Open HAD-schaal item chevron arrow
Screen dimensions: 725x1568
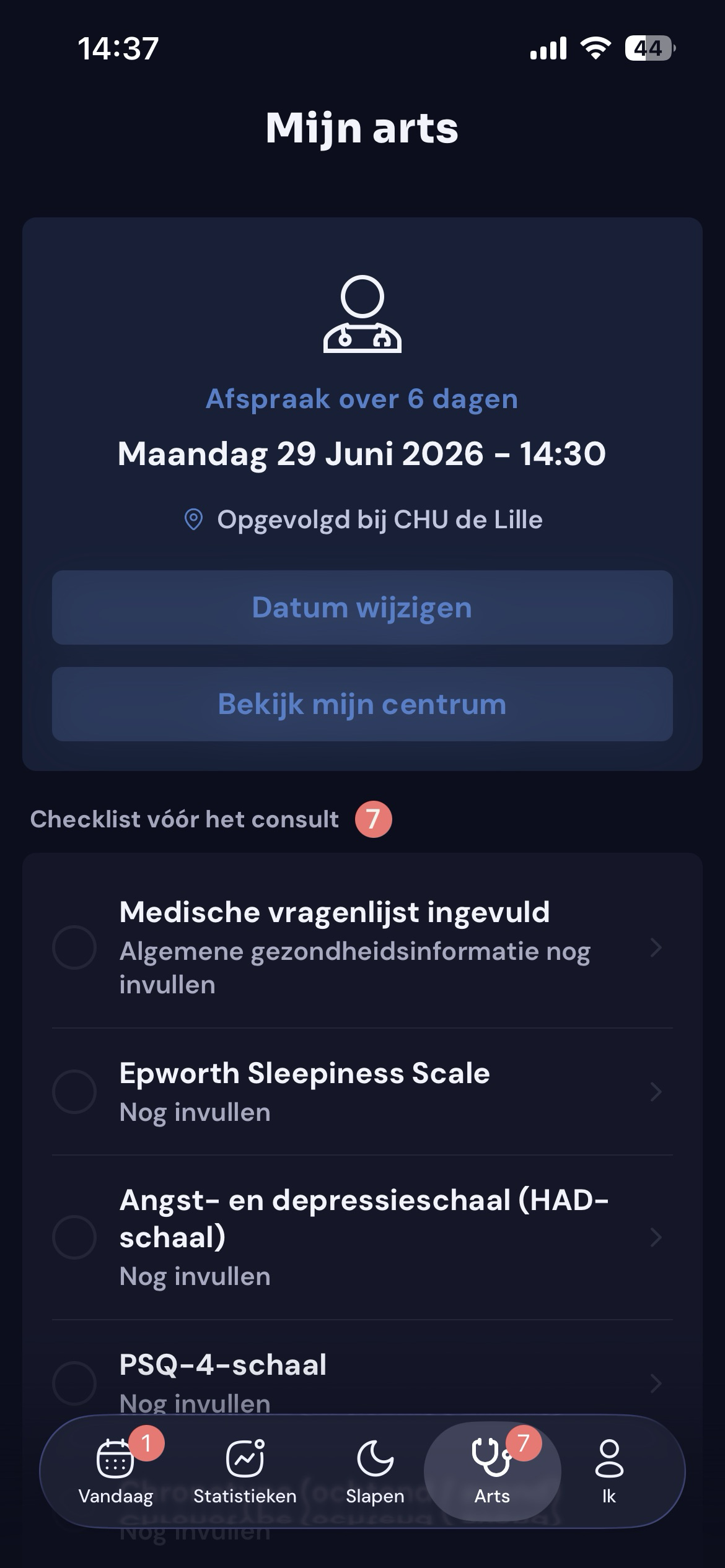656,1237
